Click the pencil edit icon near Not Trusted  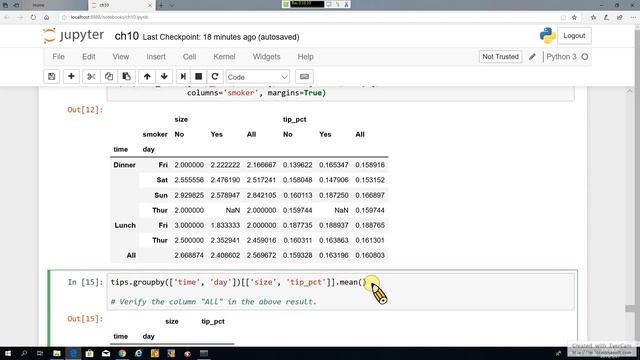pyautogui.click(x=532, y=57)
